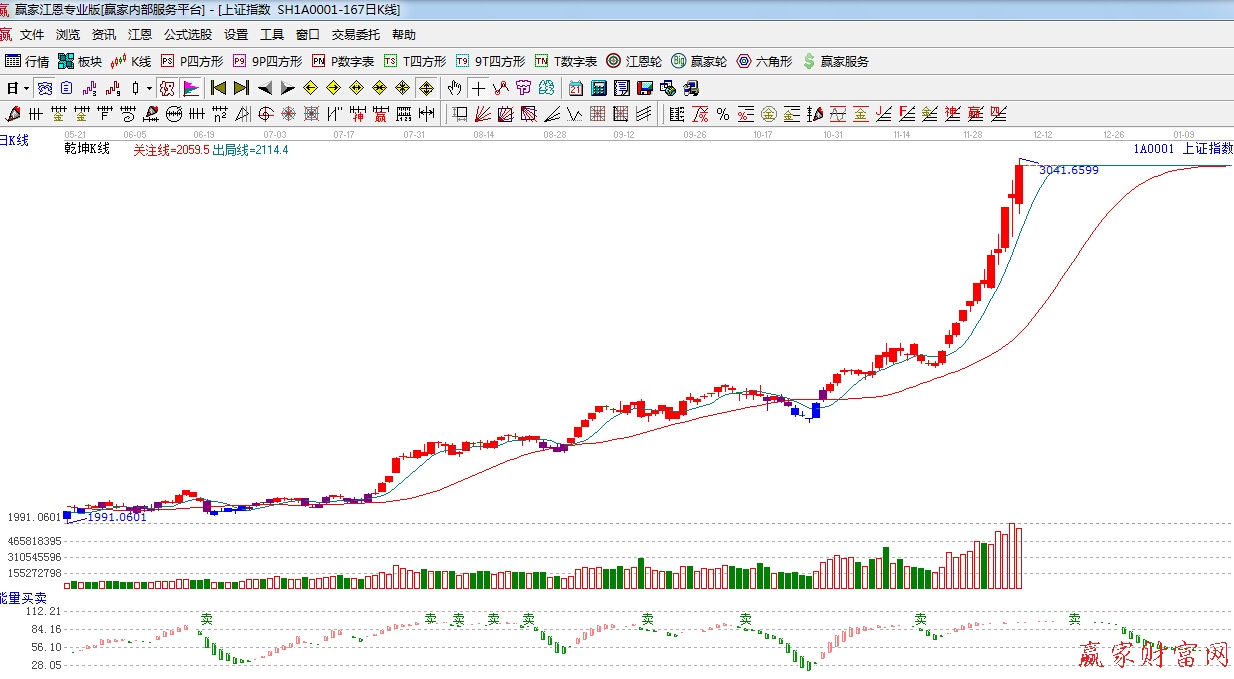This screenshot has height=679, width=1234.
Task: Select the hand pan tool
Action: 455,88
